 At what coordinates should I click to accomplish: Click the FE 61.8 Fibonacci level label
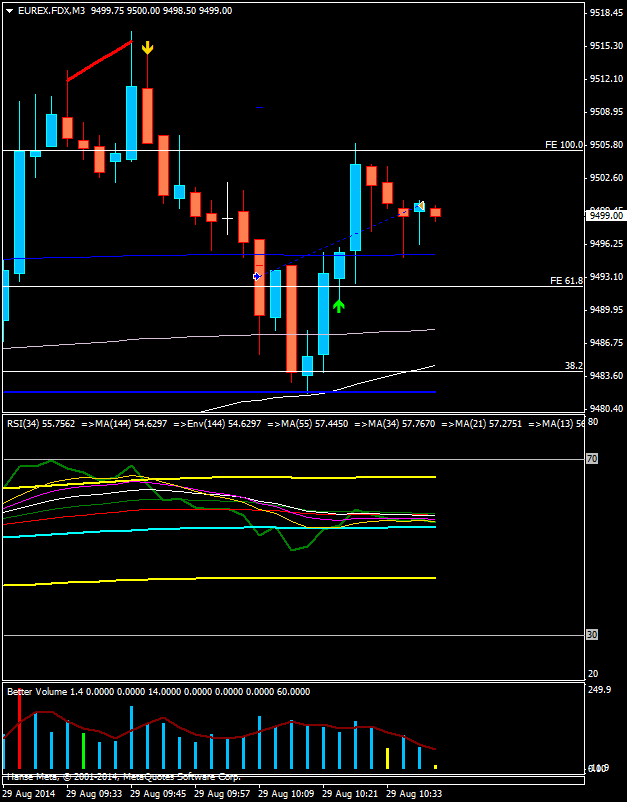566,281
